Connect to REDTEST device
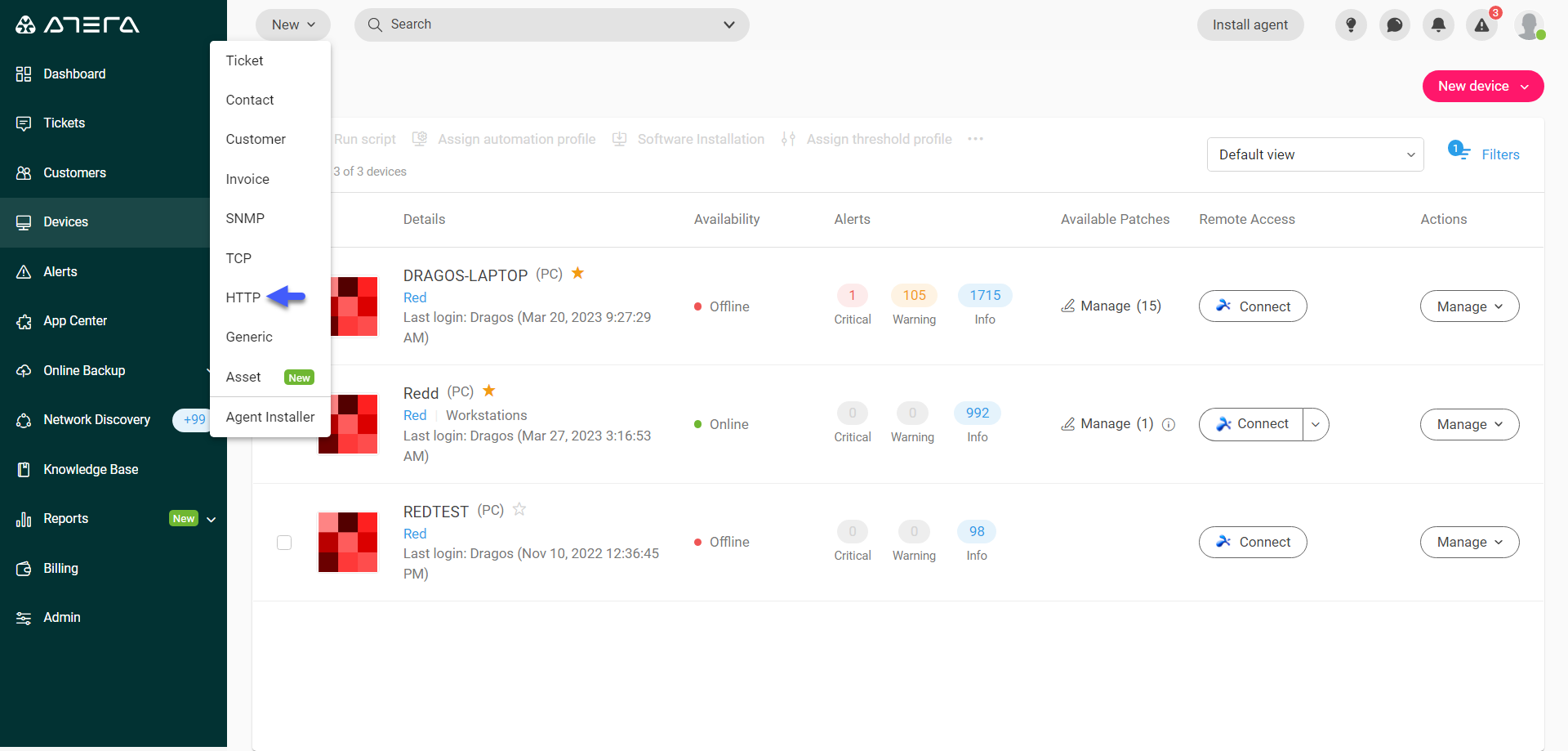1568x751 pixels. click(1253, 542)
